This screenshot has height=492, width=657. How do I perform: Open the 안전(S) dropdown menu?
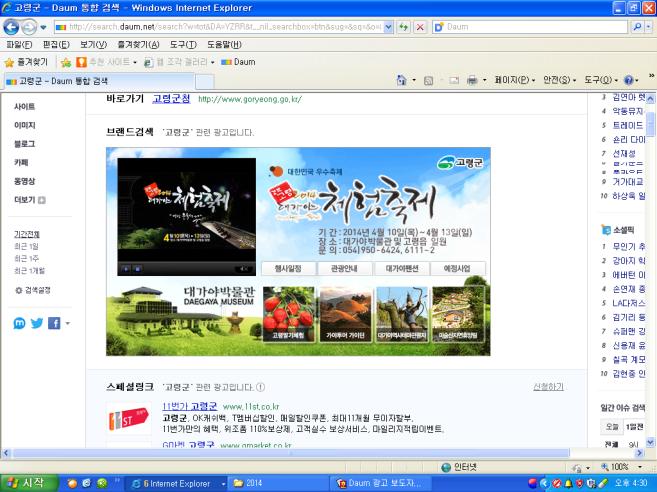[559, 80]
